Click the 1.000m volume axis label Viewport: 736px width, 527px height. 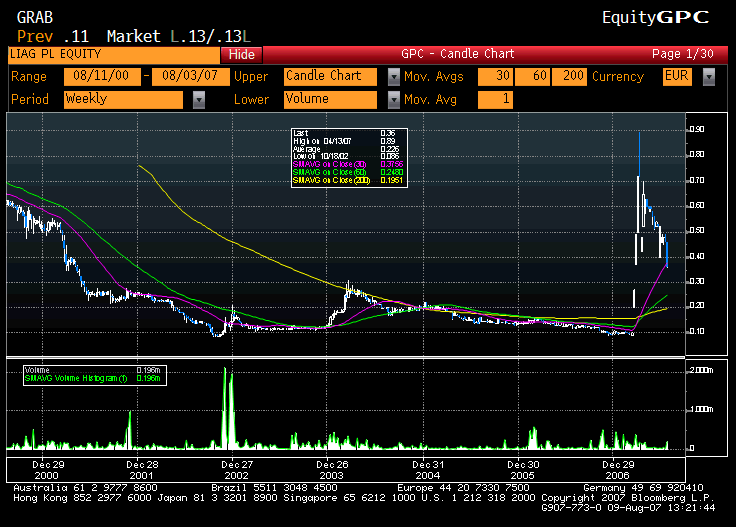coord(701,409)
